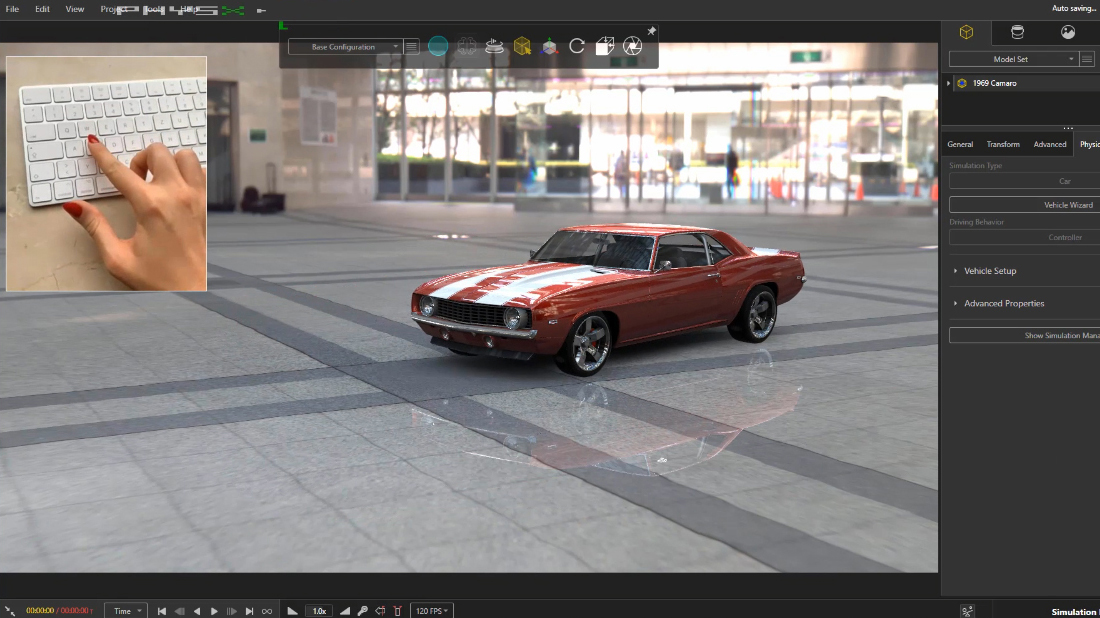Open the Base Configuration dropdown
The height and width of the screenshot is (618, 1100).
[345, 47]
